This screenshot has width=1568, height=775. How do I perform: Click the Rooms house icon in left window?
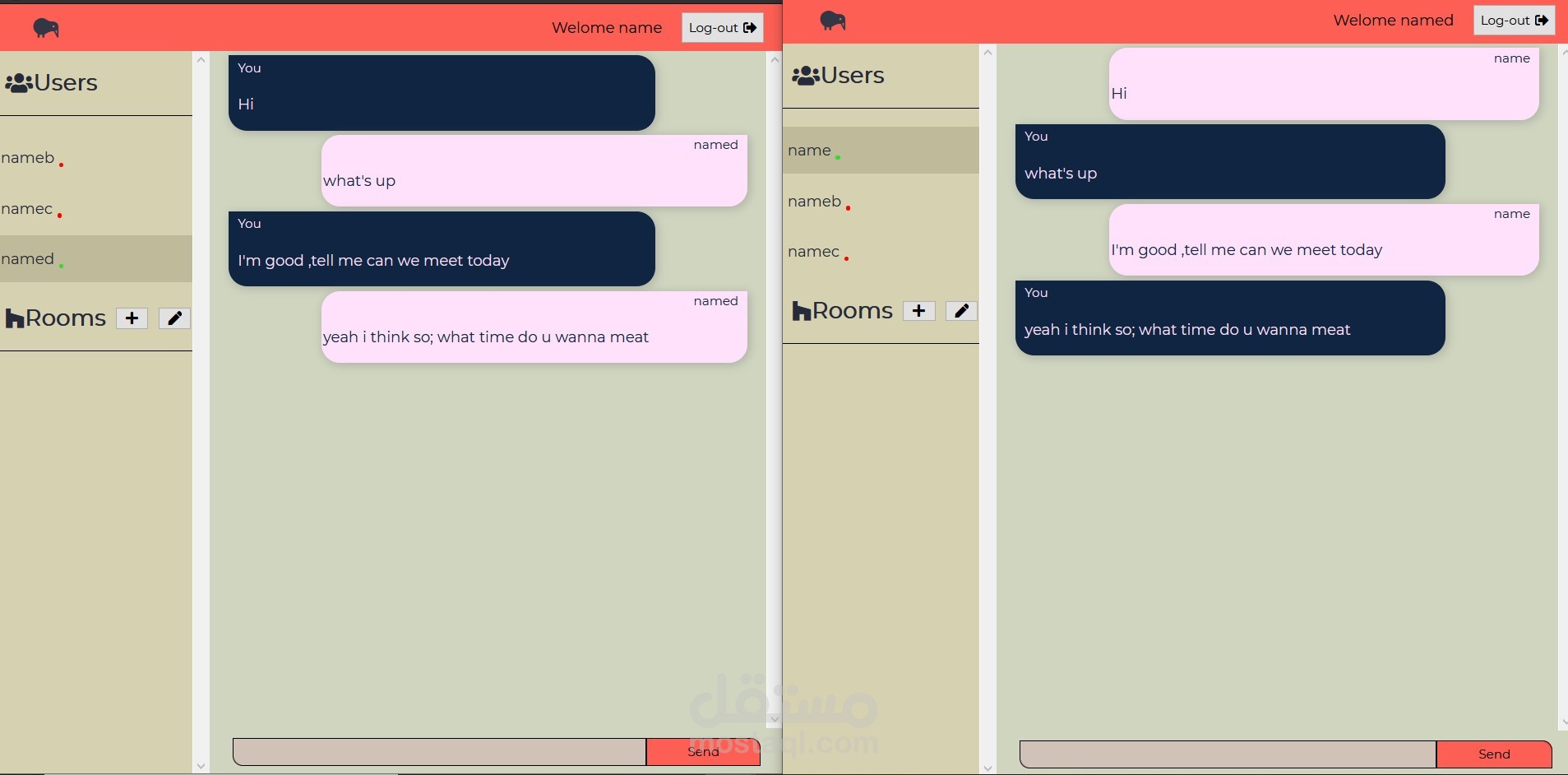(x=15, y=319)
